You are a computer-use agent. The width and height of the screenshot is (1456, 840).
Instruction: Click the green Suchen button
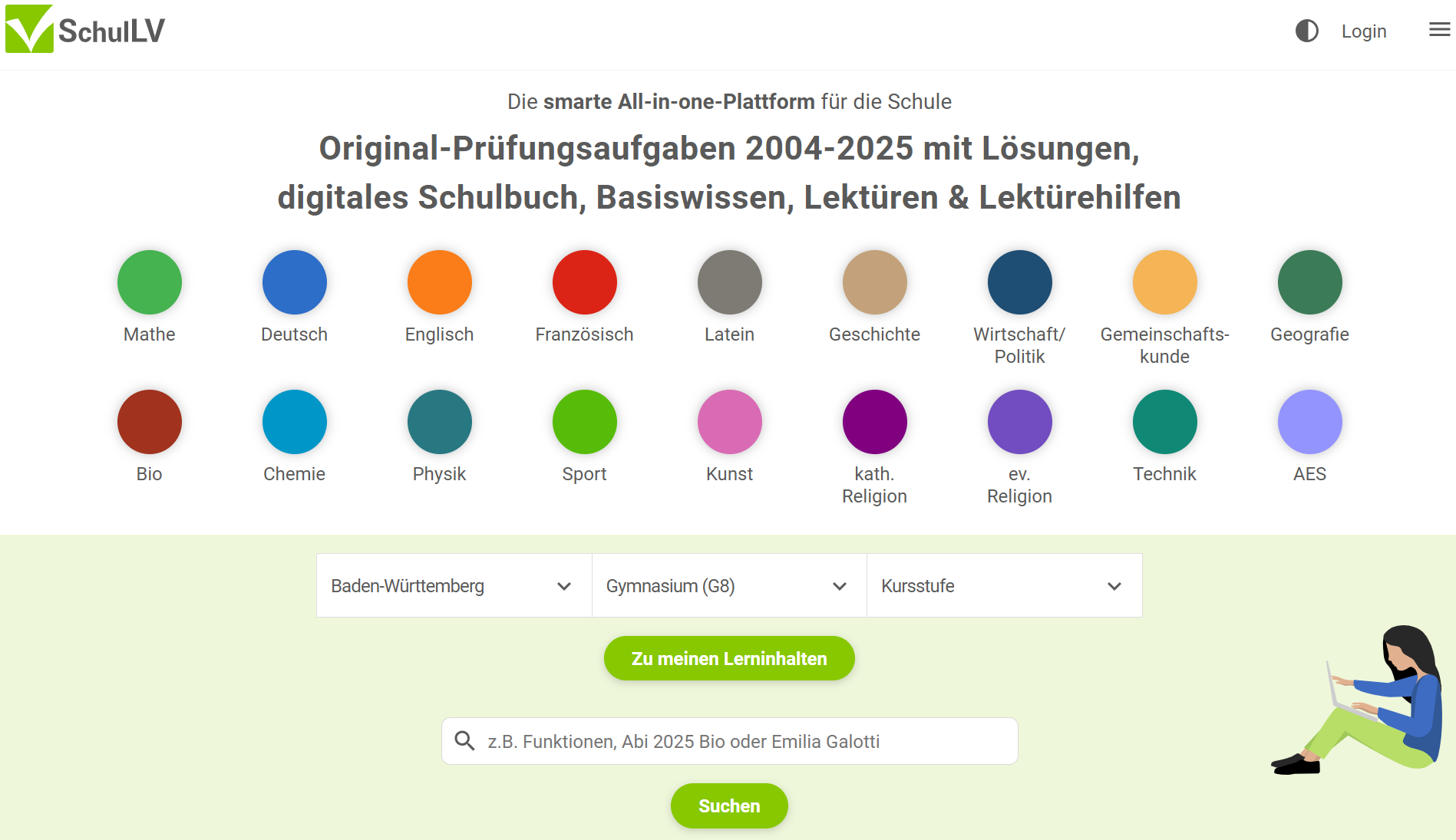pyautogui.click(x=728, y=805)
